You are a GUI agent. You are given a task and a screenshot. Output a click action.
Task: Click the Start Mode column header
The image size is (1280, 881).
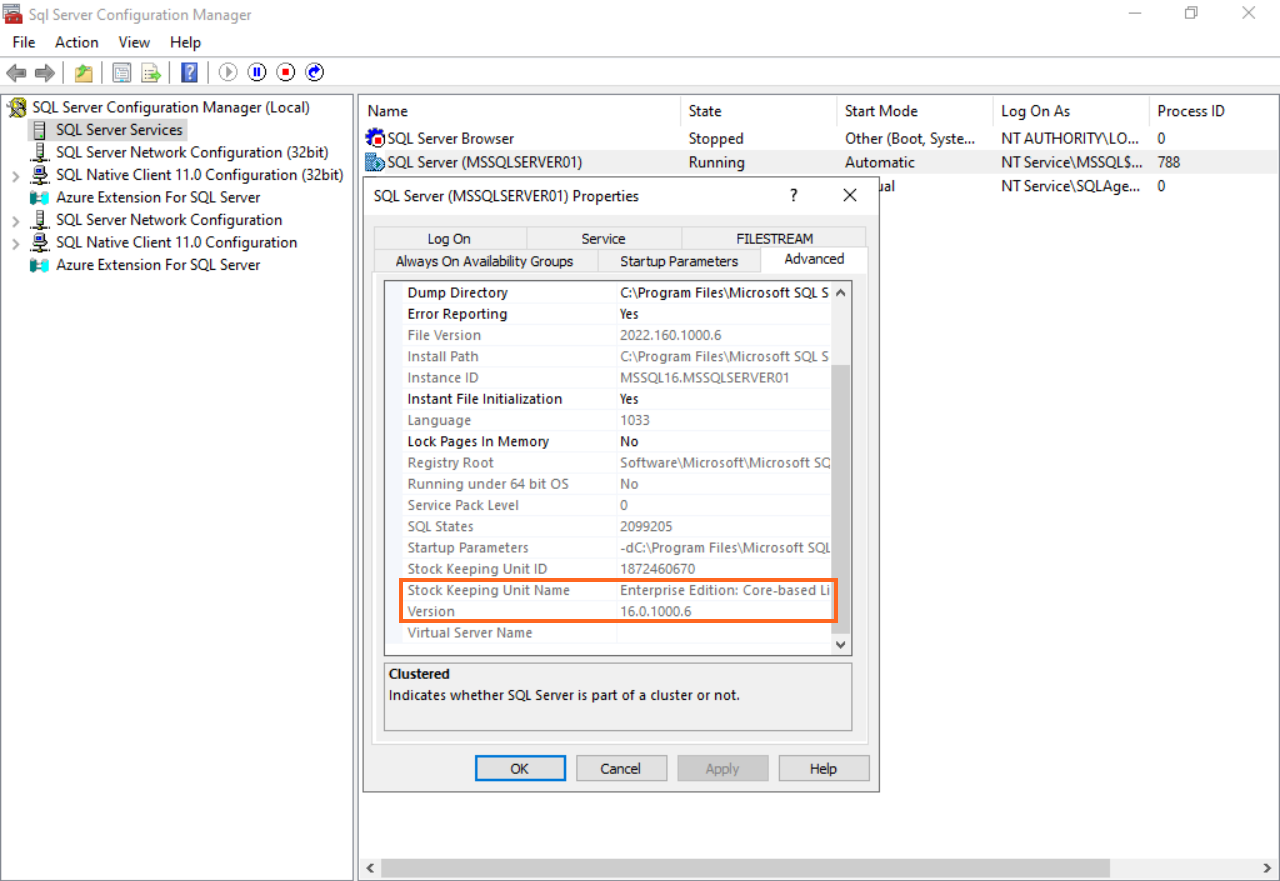click(914, 111)
